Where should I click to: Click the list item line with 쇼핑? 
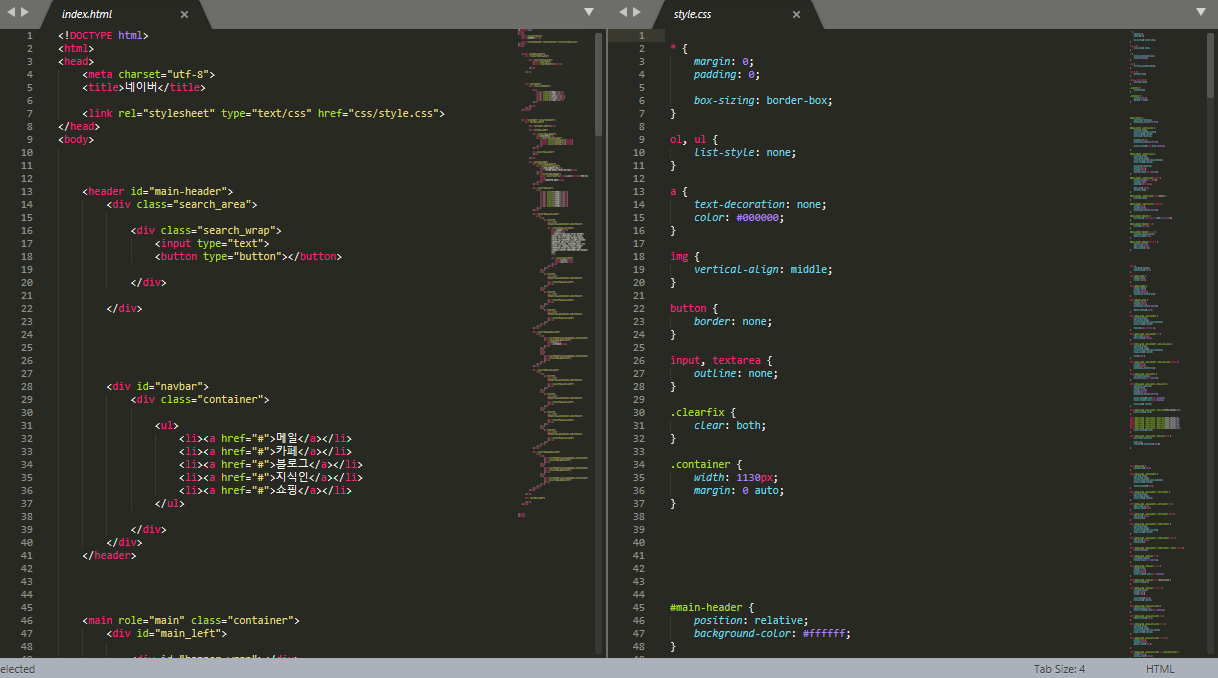click(265, 490)
